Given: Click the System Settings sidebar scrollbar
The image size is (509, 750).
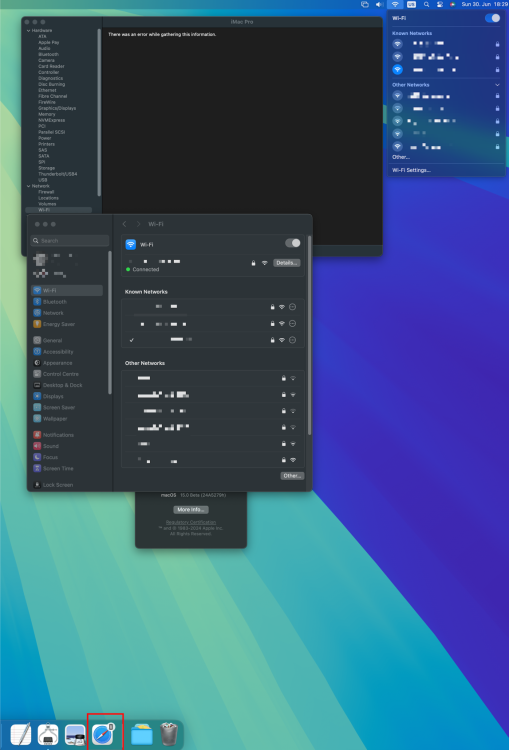Looking at the screenshot, I should pos(110,323).
